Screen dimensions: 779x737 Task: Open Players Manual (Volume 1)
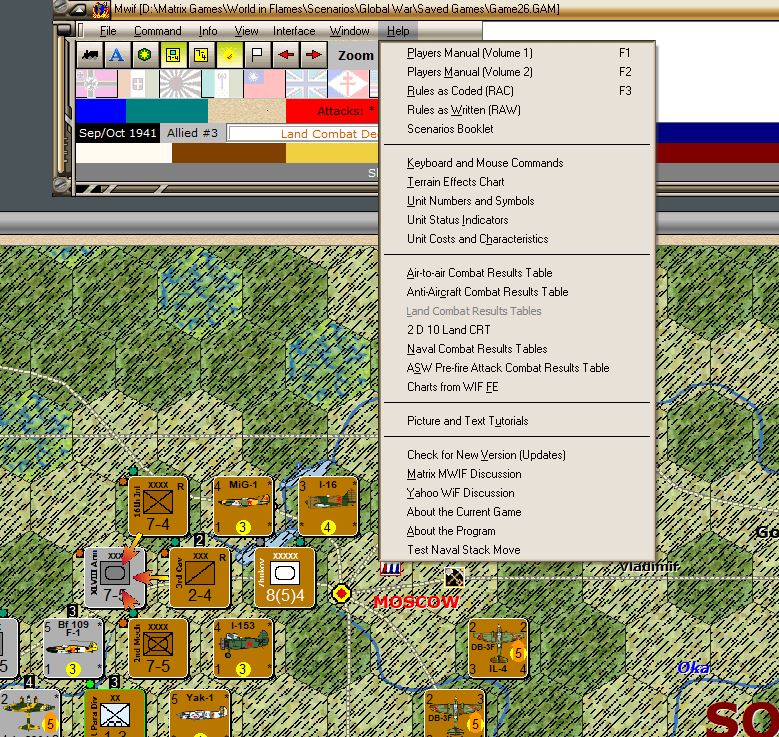coord(518,53)
